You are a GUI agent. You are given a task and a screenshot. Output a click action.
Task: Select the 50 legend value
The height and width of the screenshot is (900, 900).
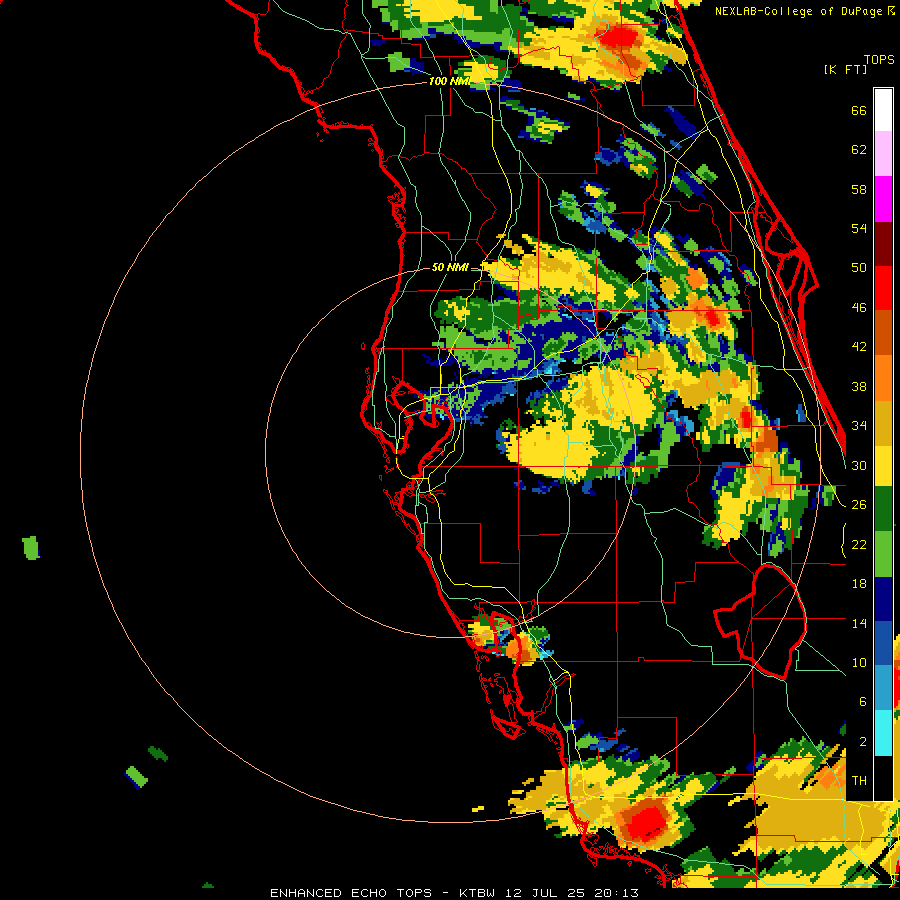[x=859, y=267]
